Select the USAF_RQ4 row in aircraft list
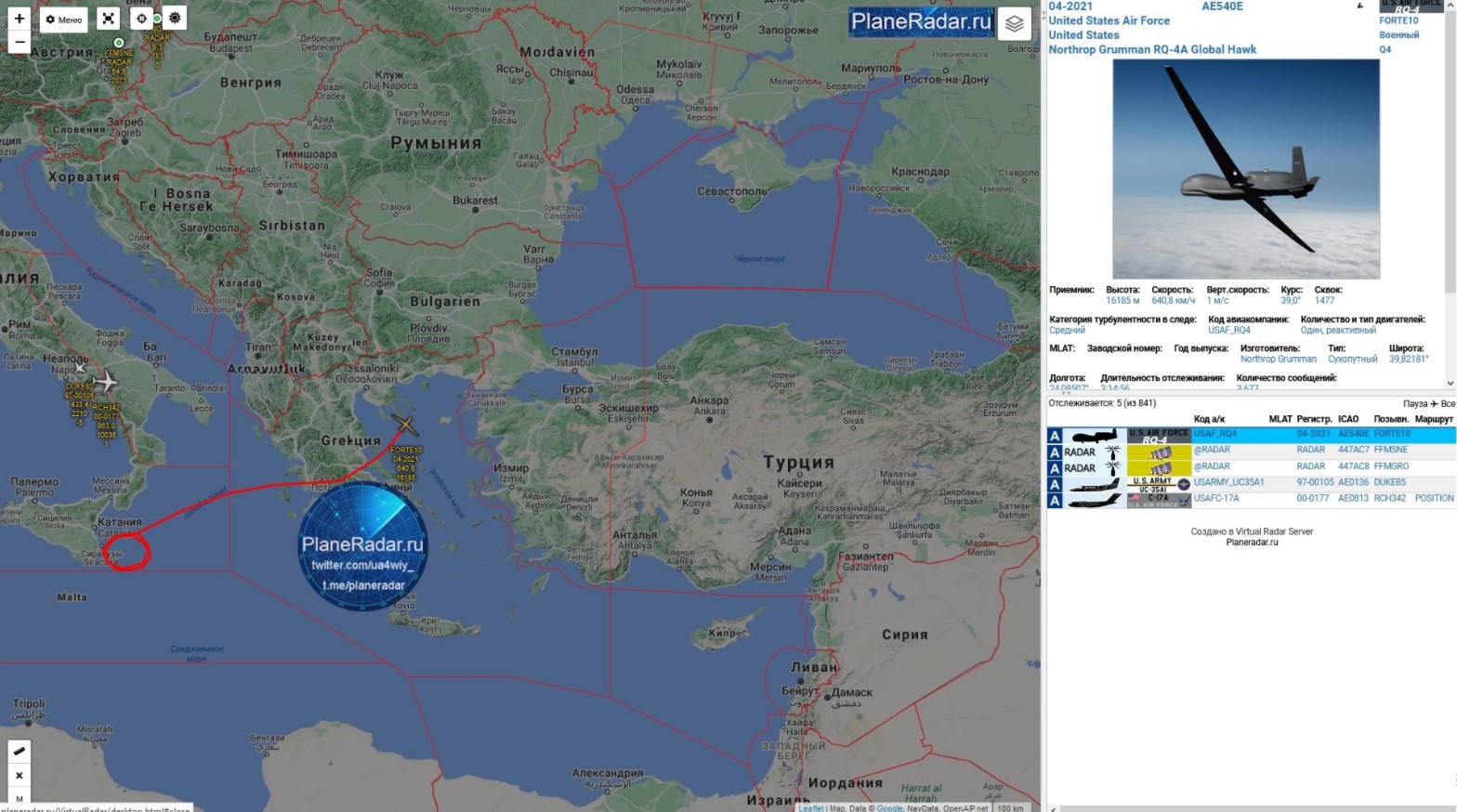This screenshot has height=812, width=1457. click(1251, 435)
